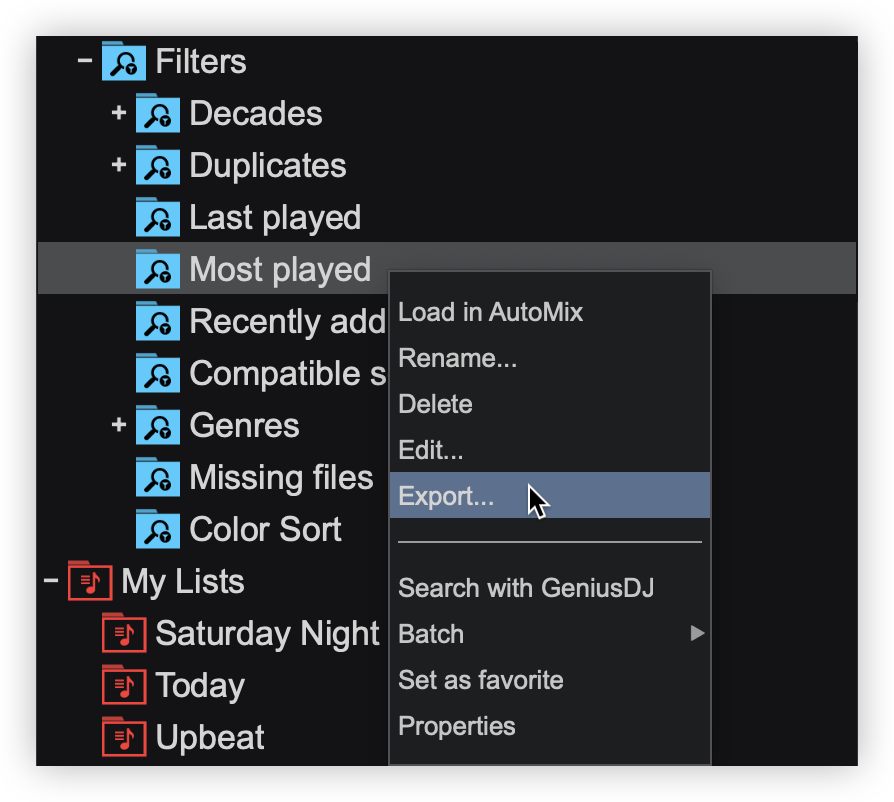The height and width of the screenshot is (802, 894).
Task: Collapse the Filters folder
Action: click(85, 61)
